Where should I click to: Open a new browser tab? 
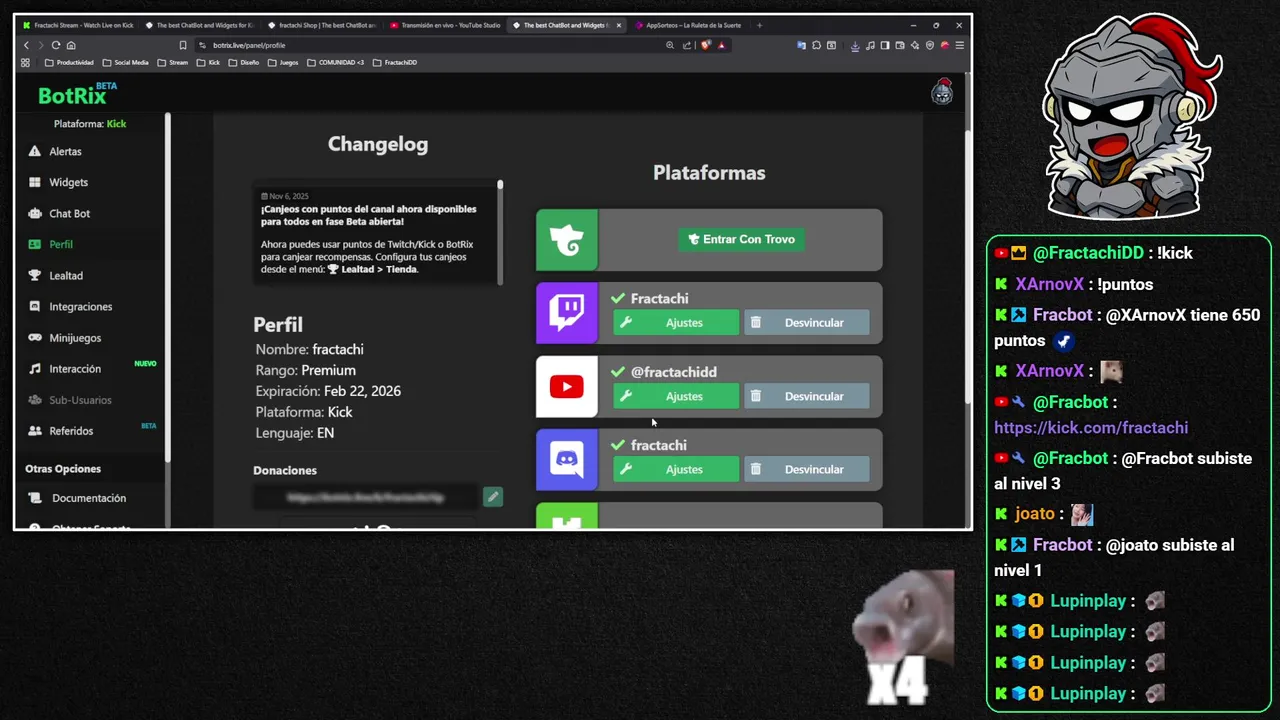pyautogui.click(x=759, y=25)
